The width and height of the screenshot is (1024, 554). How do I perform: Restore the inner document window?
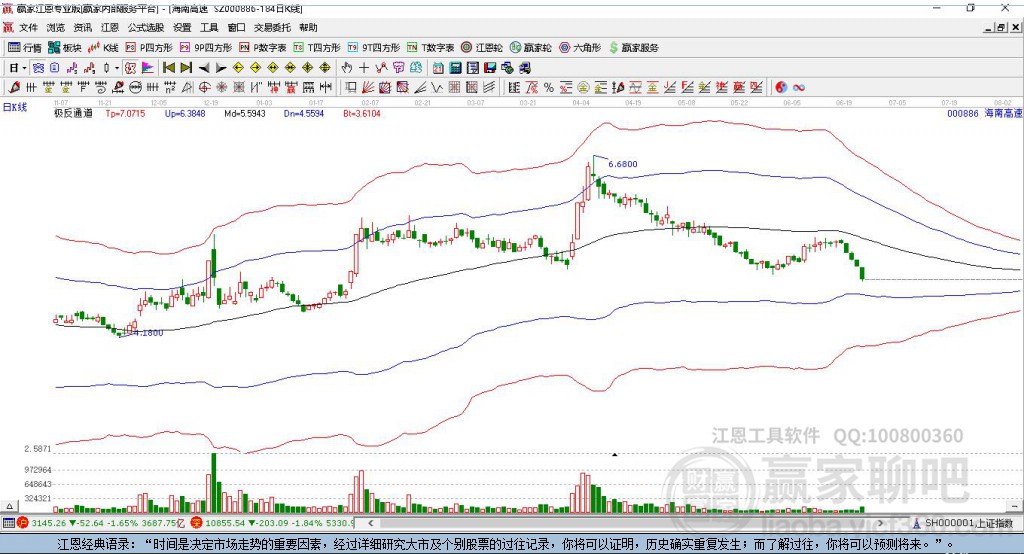1000,27
